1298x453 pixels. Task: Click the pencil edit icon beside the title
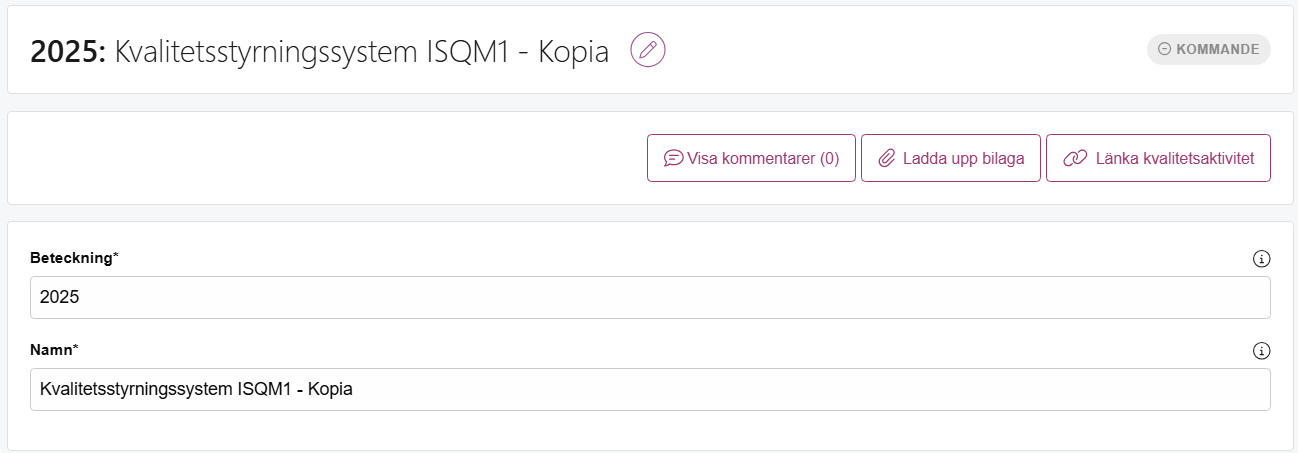[648, 50]
